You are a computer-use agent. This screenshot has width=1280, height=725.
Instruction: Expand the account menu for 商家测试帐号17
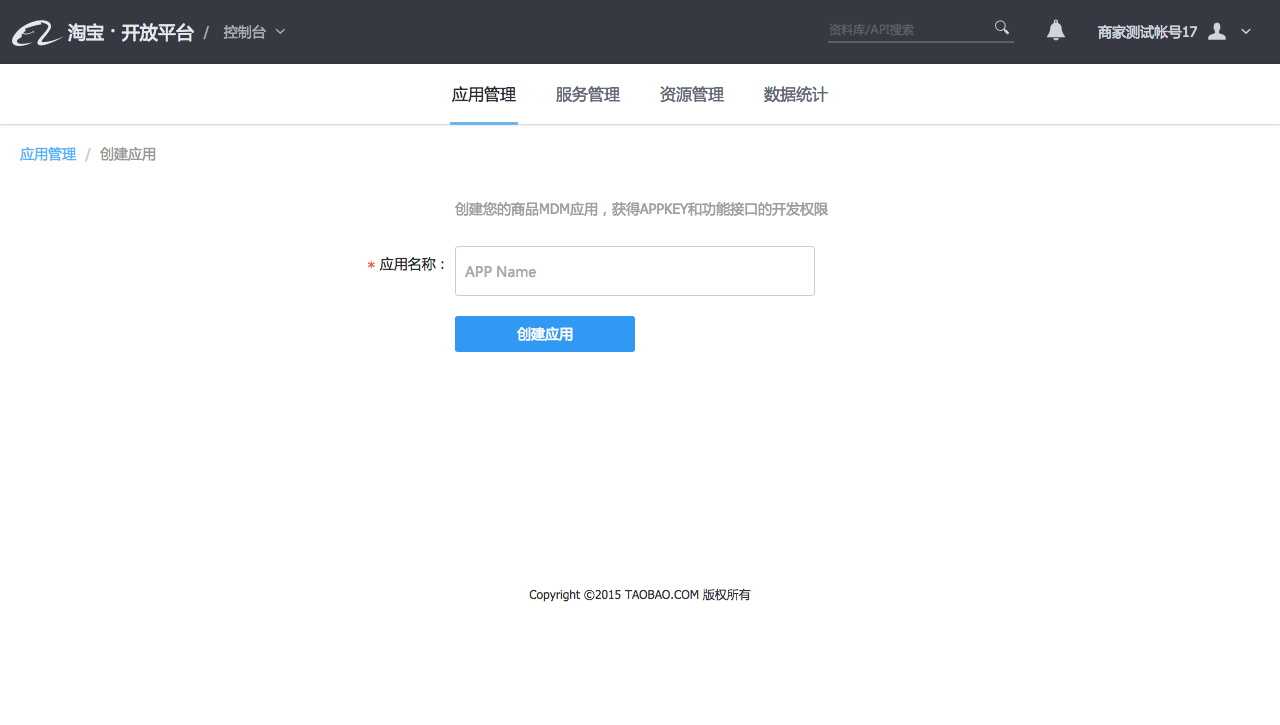point(1246,32)
